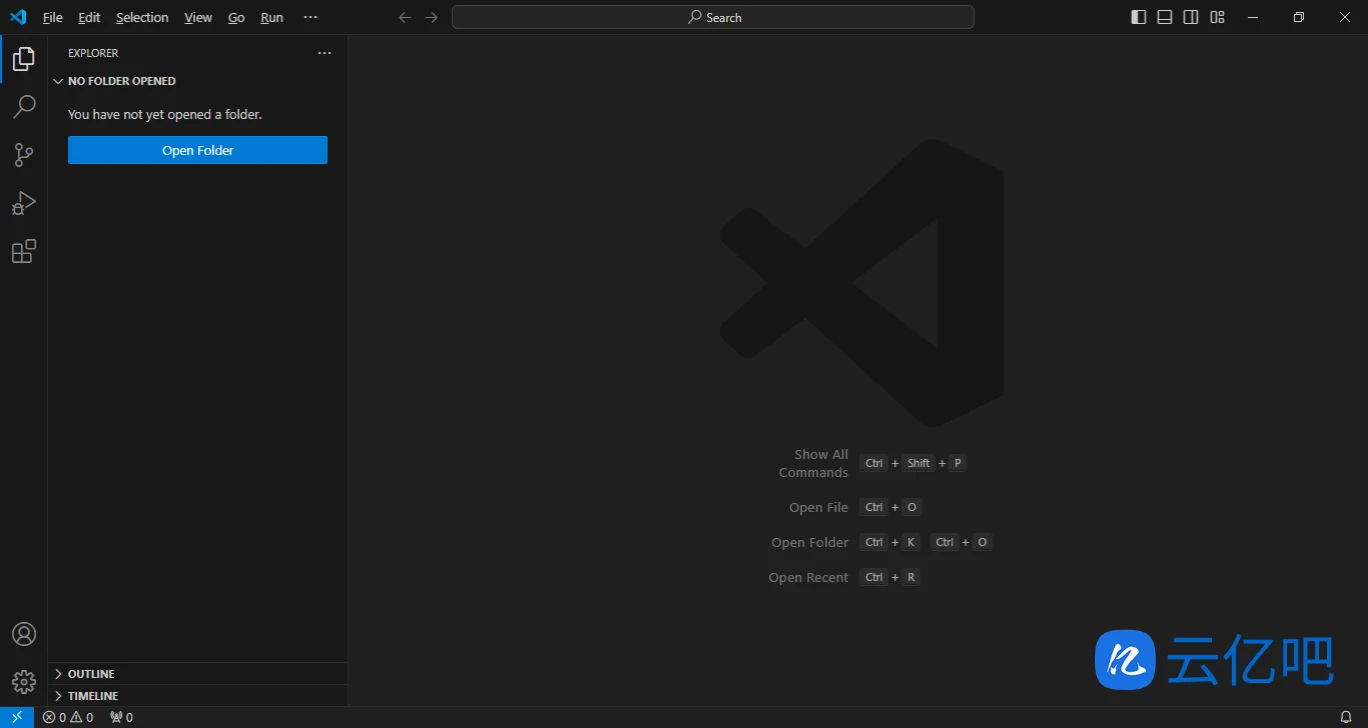Click the Search command center box
The width and height of the screenshot is (1368, 728).
(x=713, y=17)
